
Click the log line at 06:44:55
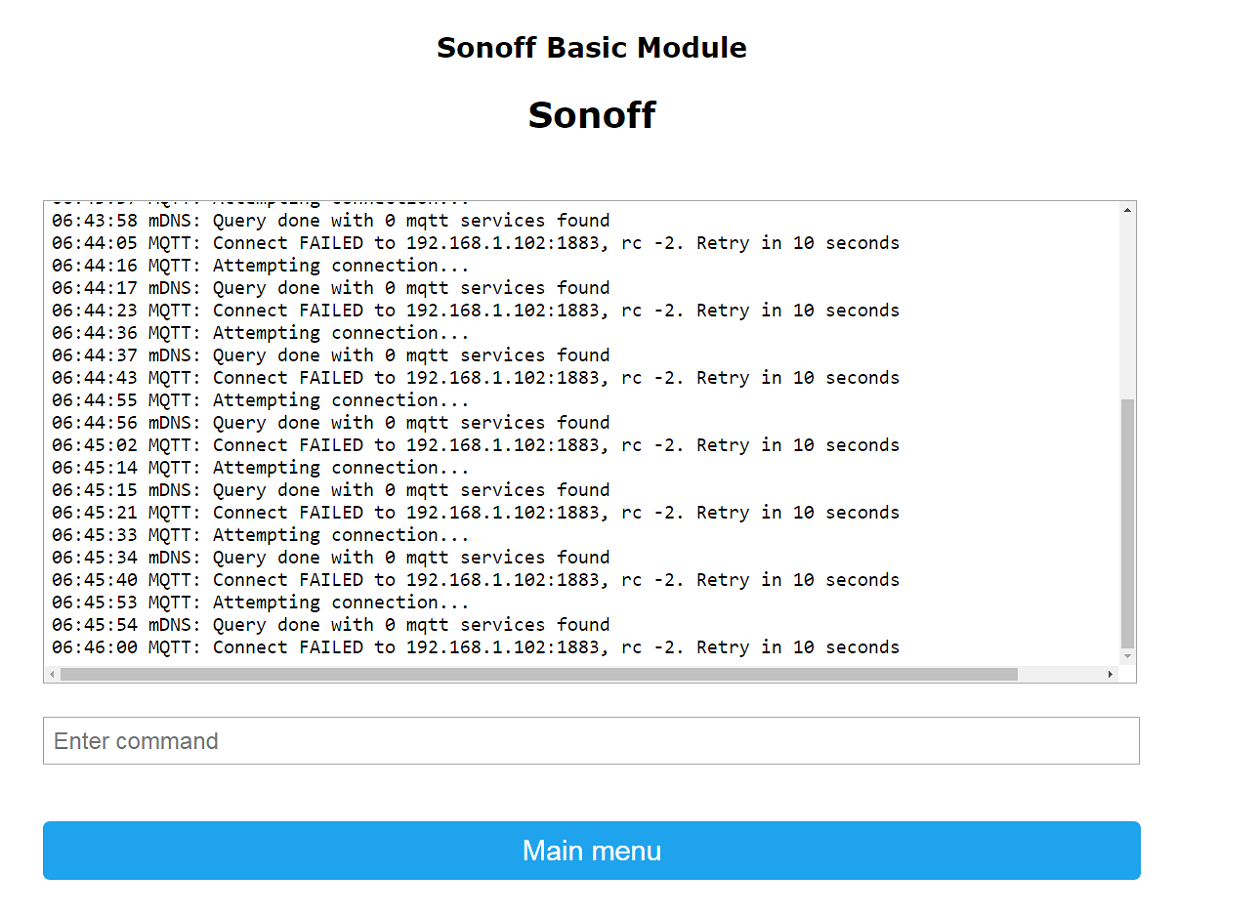point(261,400)
